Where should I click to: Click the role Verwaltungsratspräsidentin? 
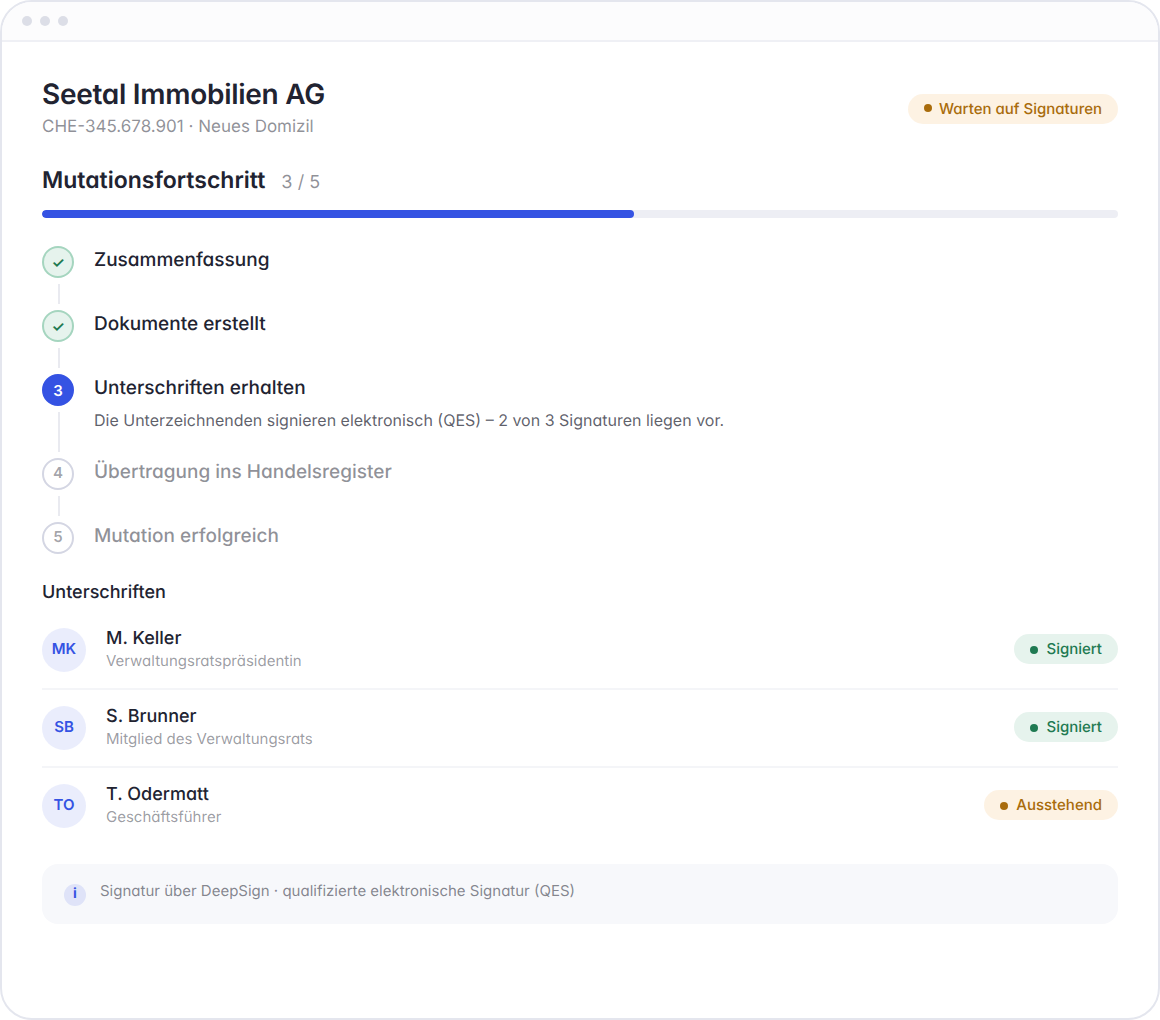(x=203, y=661)
